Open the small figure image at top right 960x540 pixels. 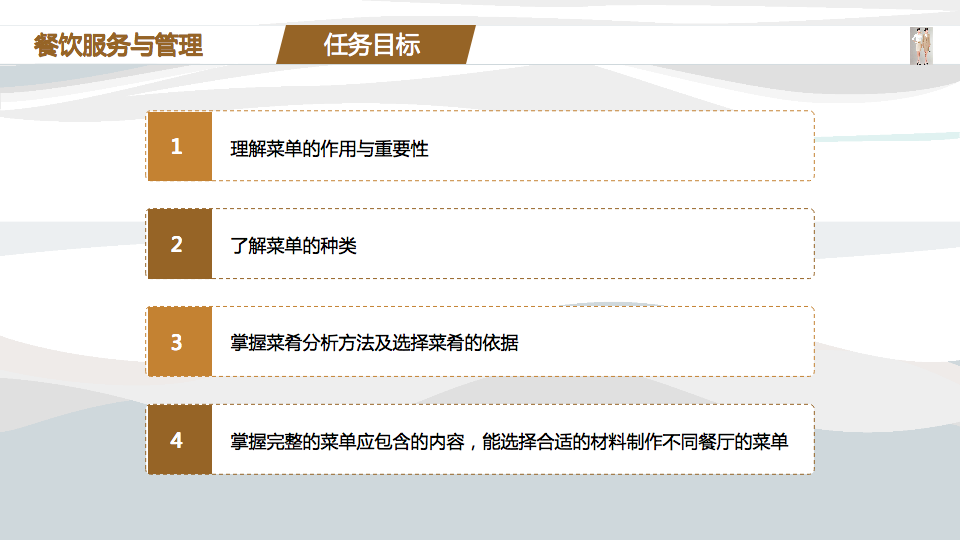click(x=921, y=46)
